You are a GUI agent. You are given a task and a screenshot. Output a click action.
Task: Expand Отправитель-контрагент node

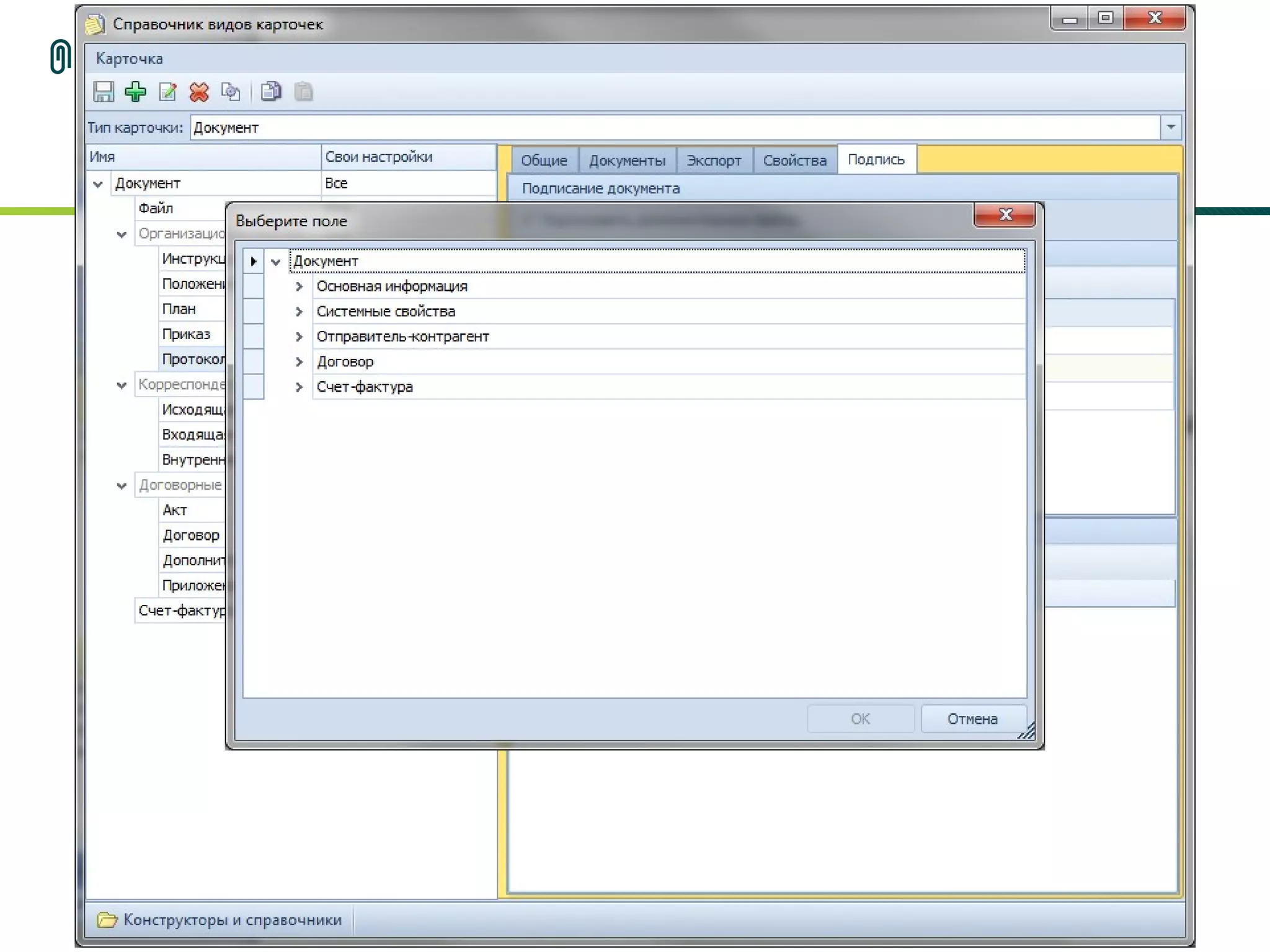299,337
